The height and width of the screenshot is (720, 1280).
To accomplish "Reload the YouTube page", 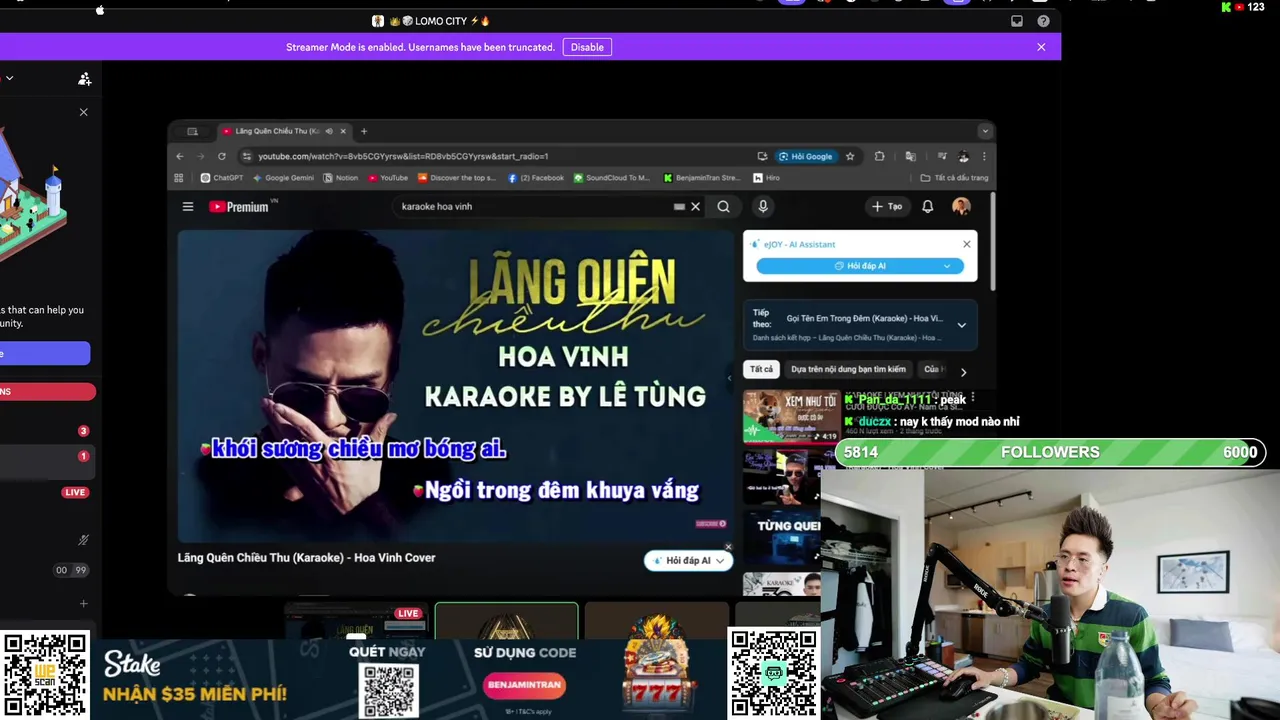I will (x=222, y=156).
